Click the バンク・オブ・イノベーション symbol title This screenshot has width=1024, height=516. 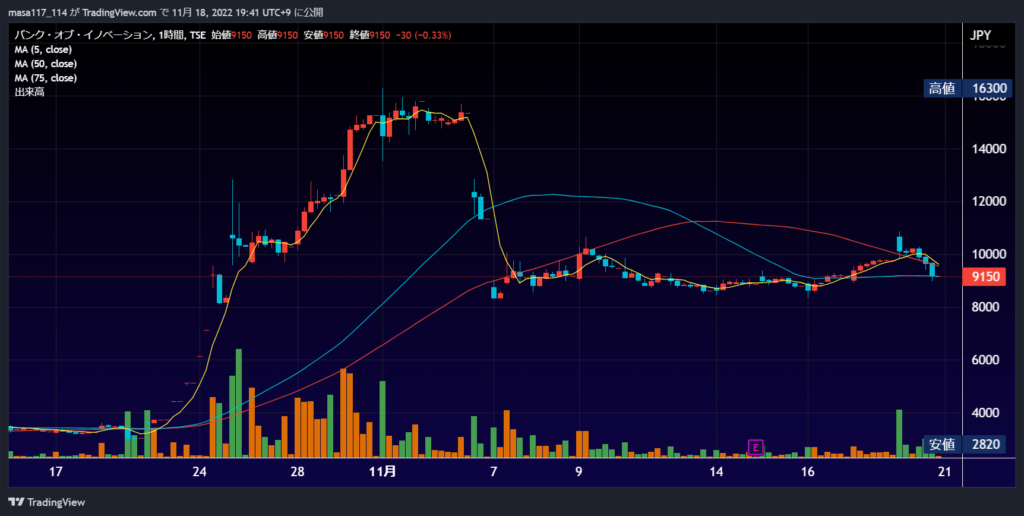pyautogui.click(x=84, y=35)
